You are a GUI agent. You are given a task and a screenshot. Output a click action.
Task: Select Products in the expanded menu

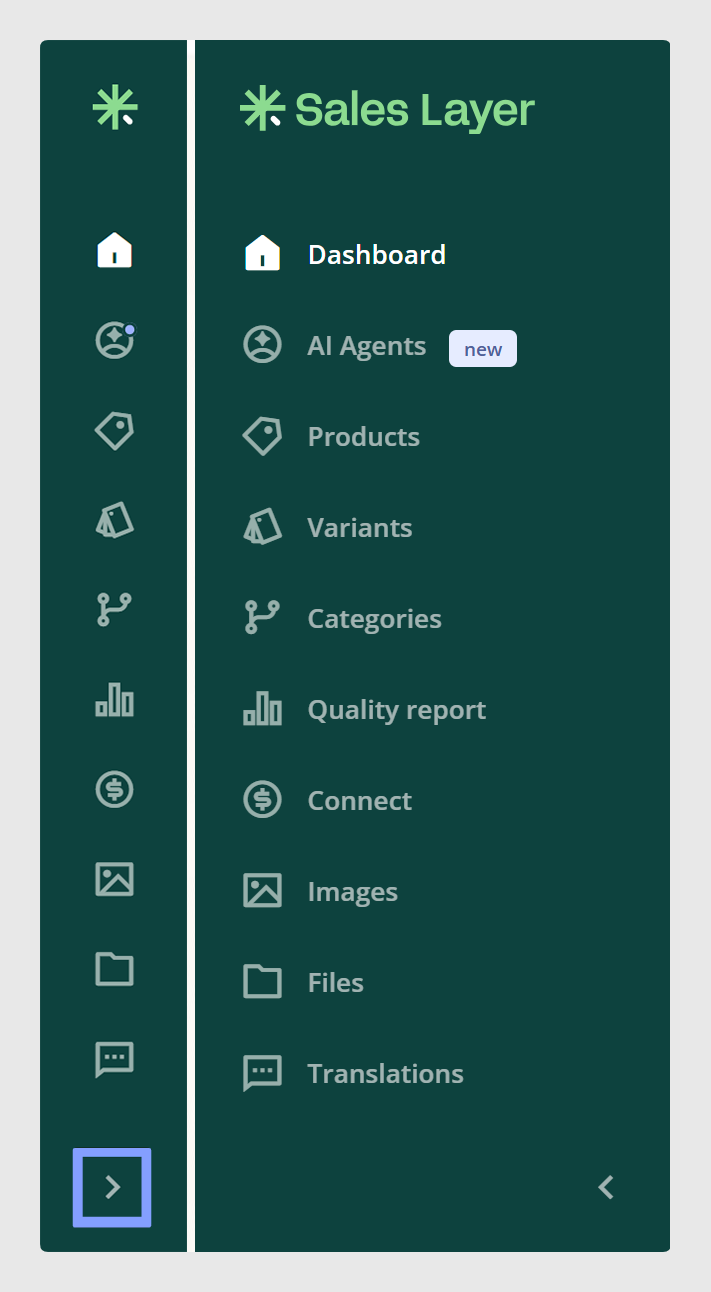pyautogui.click(x=332, y=437)
